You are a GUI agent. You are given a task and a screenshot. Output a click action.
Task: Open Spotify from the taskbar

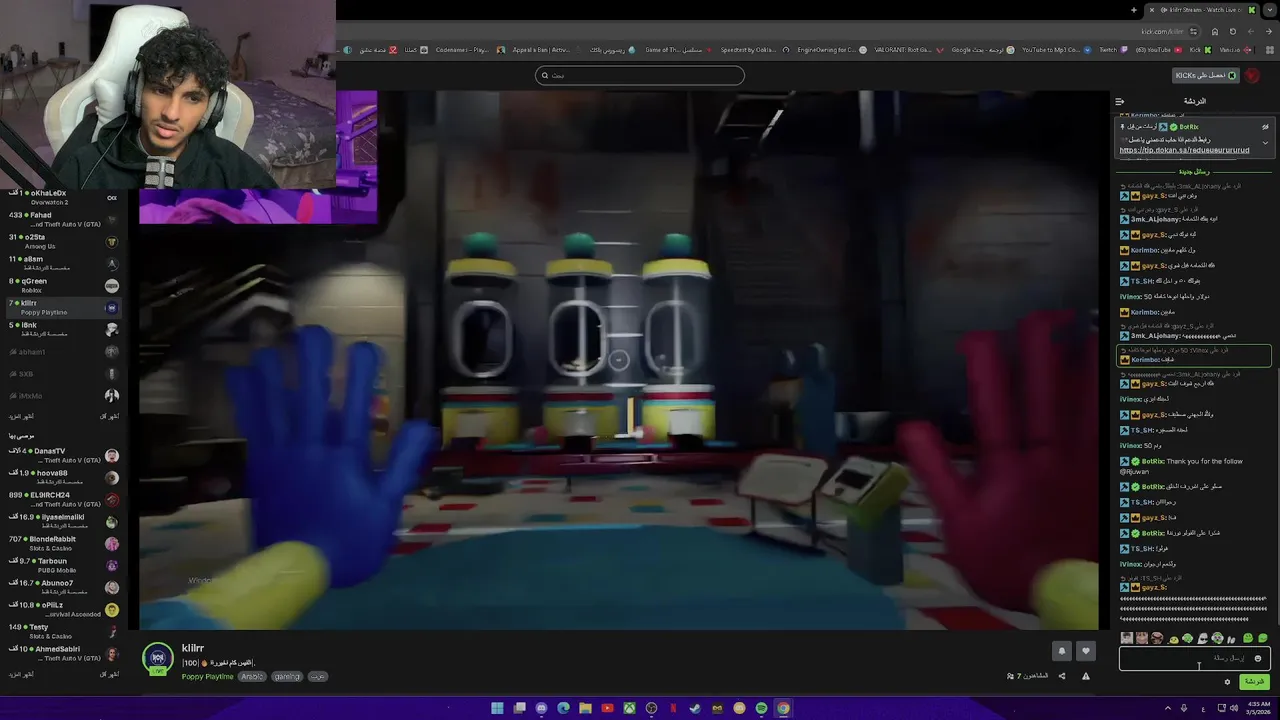coord(761,708)
